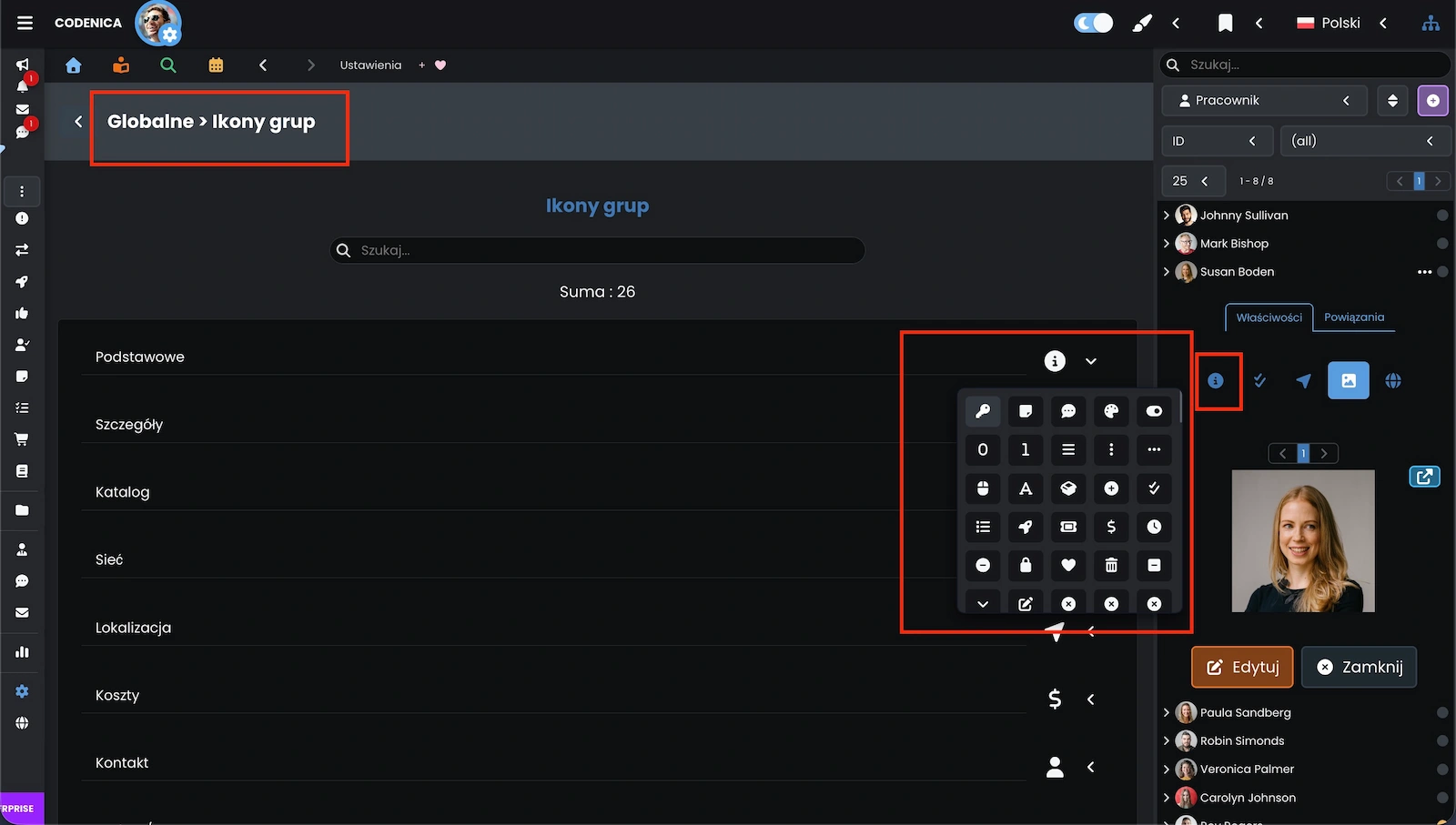Click the Ikony grup search field
The width and height of the screenshot is (1456, 825).
click(597, 250)
